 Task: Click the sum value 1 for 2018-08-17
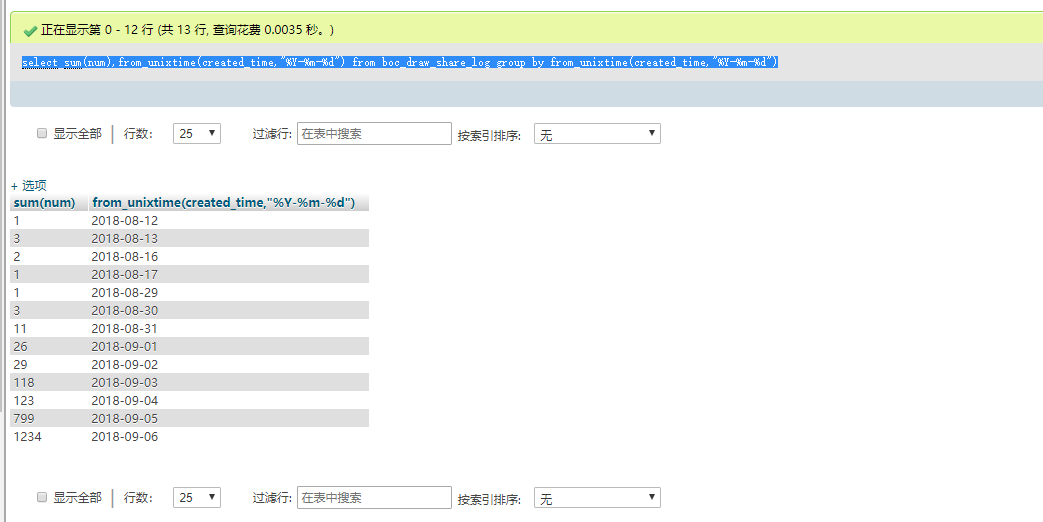point(17,274)
